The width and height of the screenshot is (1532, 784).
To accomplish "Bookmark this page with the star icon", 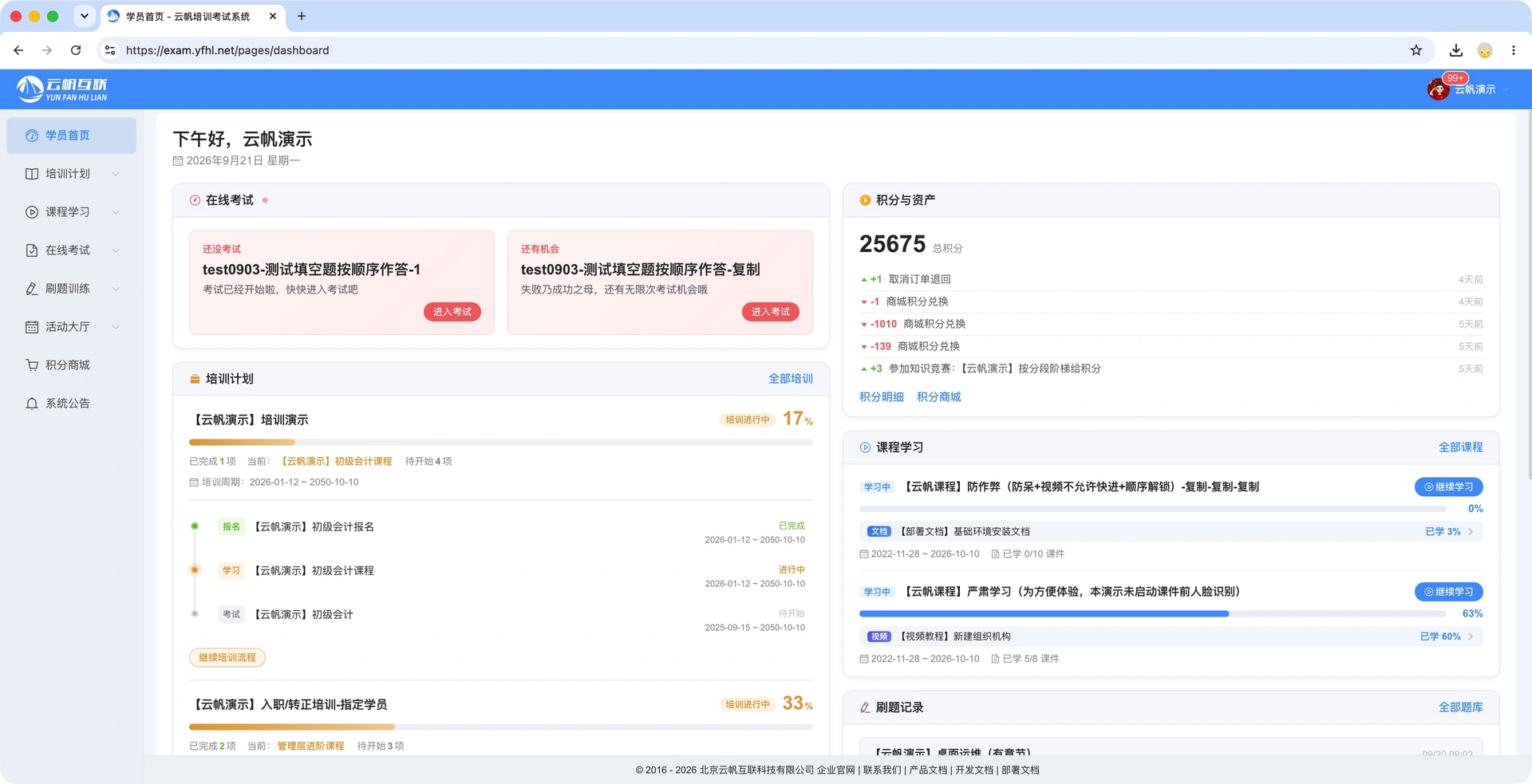I will 1416,50.
